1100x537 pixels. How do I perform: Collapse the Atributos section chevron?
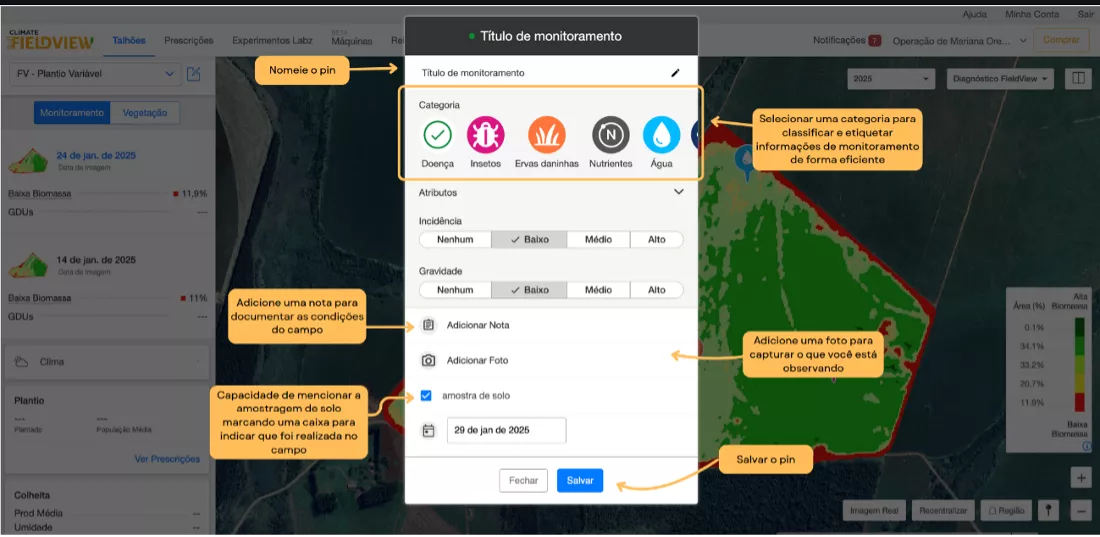coord(678,191)
